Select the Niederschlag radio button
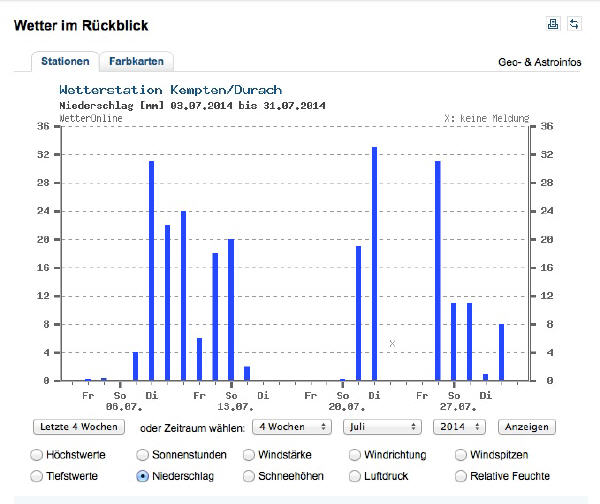Screen dimensions: 600x504 (142, 476)
